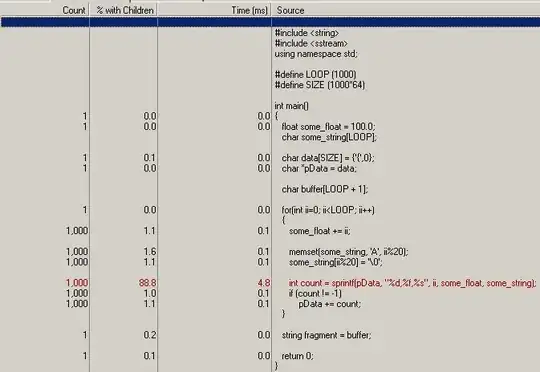The height and width of the screenshot is (372, 540).
Task: Click time 0.1 on some_float += ii row
Action: (x=264, y=231)
